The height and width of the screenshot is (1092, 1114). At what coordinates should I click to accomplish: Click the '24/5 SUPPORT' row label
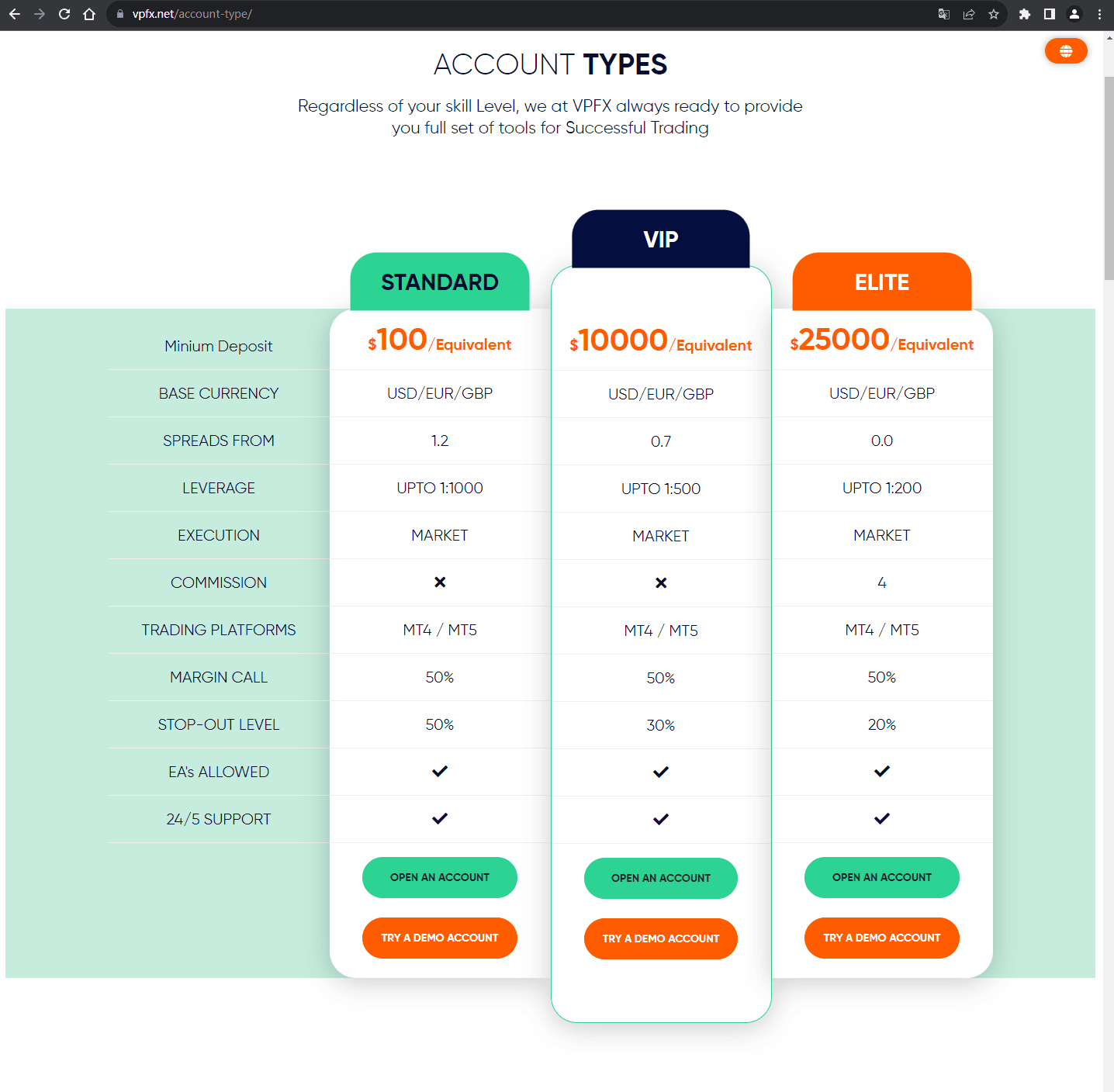pos(219,819)
